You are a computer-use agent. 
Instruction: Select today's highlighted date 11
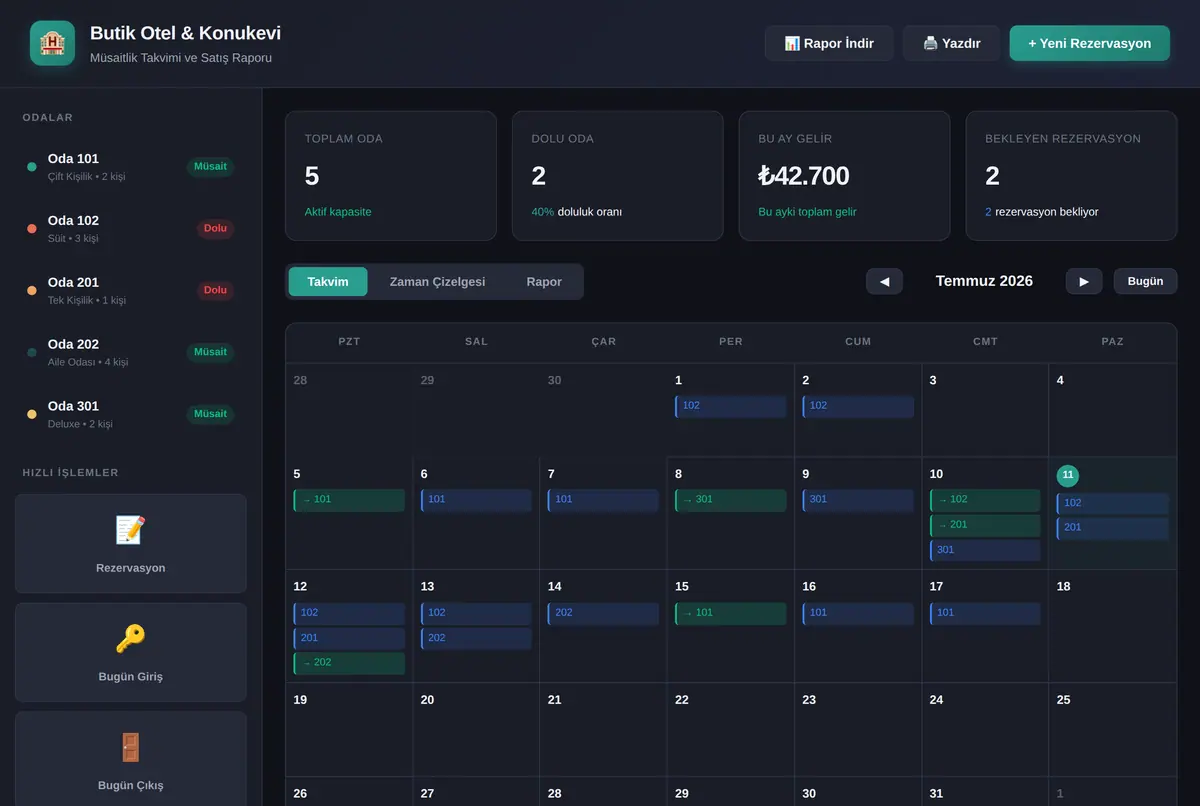tap(1068, 475)
